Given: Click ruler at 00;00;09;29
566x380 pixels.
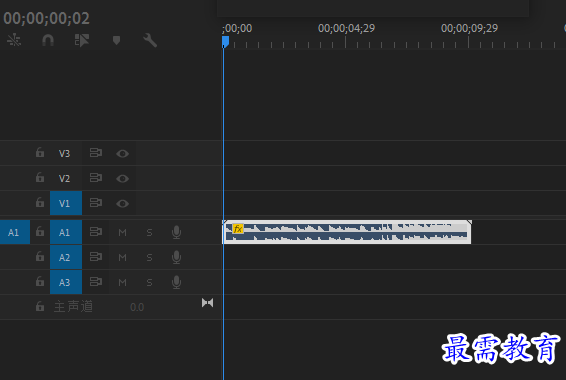Looking at the screenshot, I should coord(469,29).
